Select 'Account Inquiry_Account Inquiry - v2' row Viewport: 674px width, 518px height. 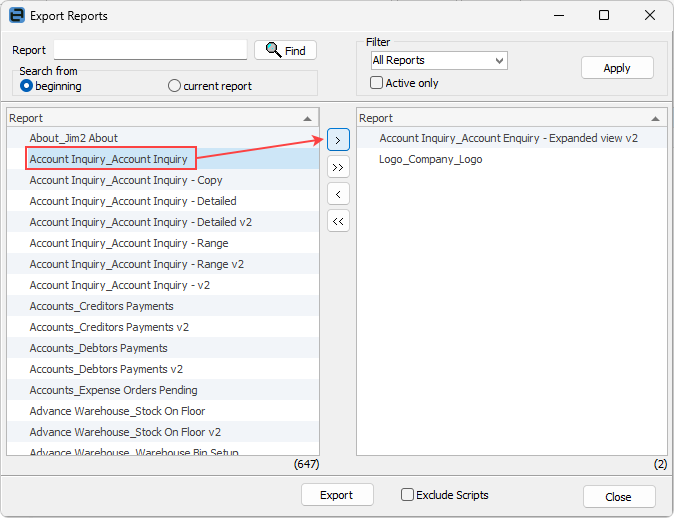pos(163,285)
